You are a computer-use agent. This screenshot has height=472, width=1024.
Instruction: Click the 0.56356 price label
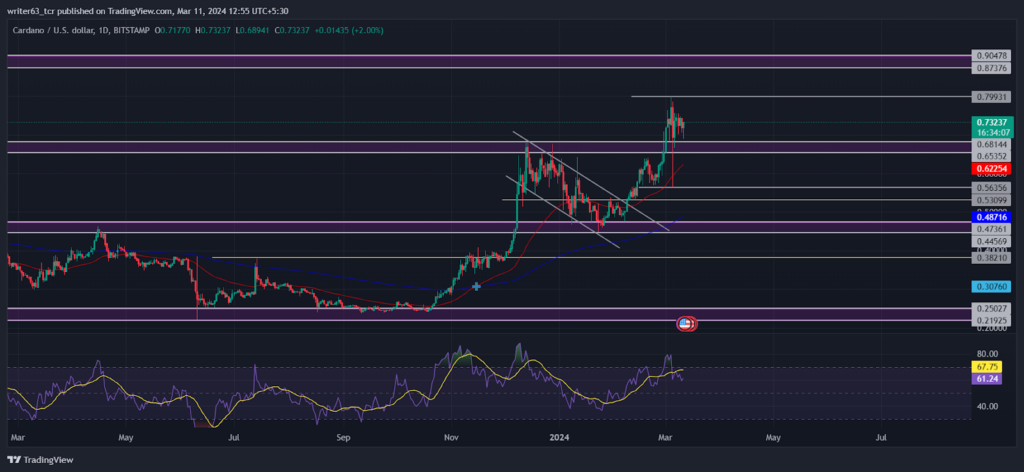[x=991, y=187]
